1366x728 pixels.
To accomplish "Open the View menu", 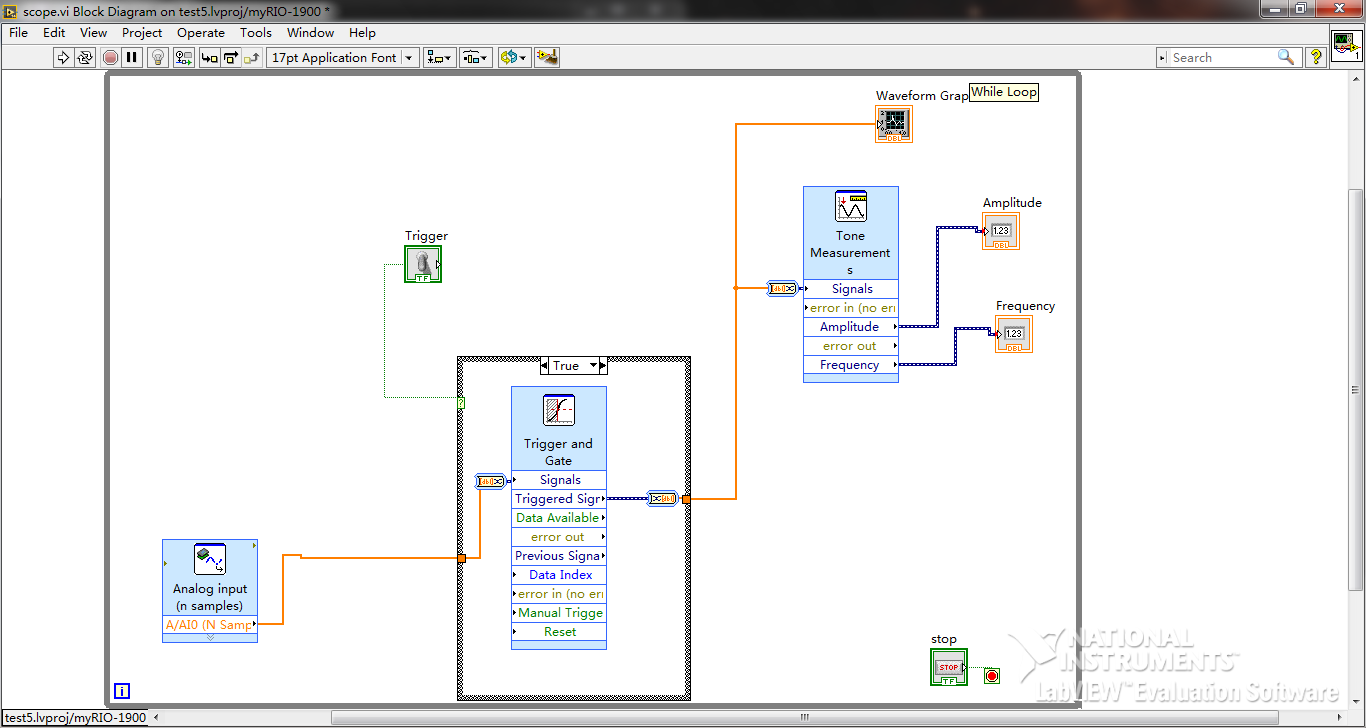I will 93,33.
